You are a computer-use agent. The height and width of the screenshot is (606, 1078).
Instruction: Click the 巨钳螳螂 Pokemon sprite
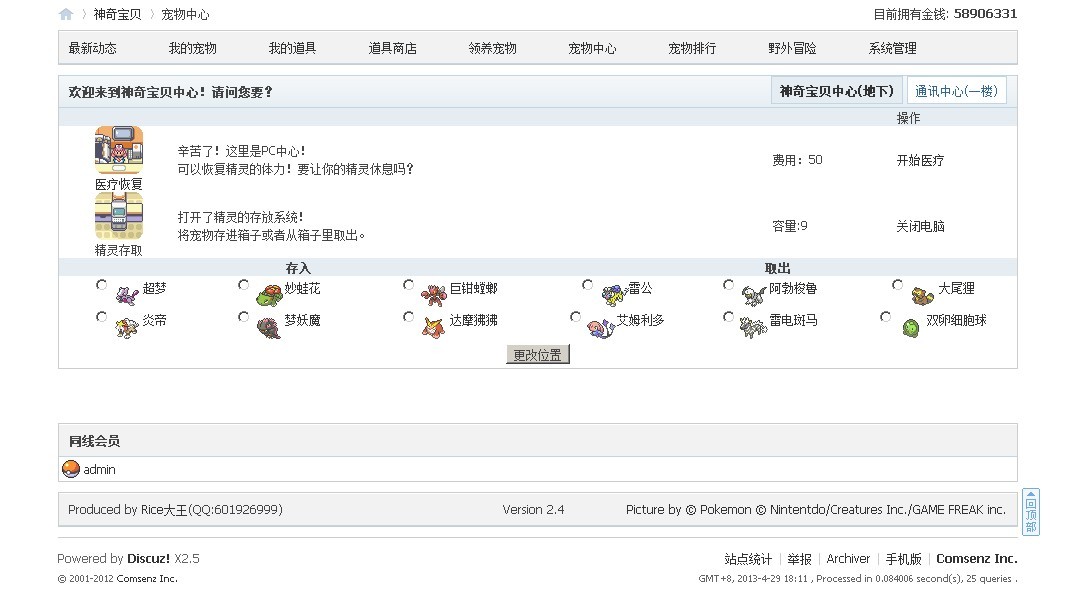coord(432,293)
